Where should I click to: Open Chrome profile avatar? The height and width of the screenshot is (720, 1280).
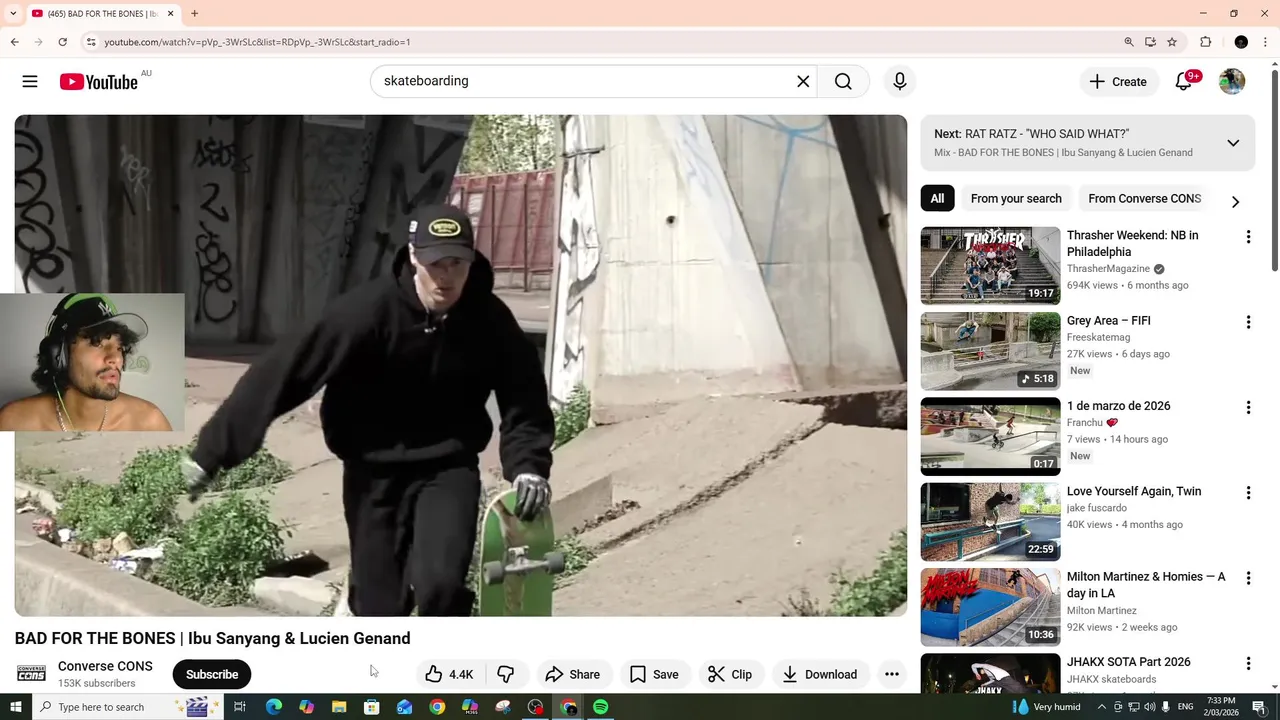click(x=1241, y=42)
